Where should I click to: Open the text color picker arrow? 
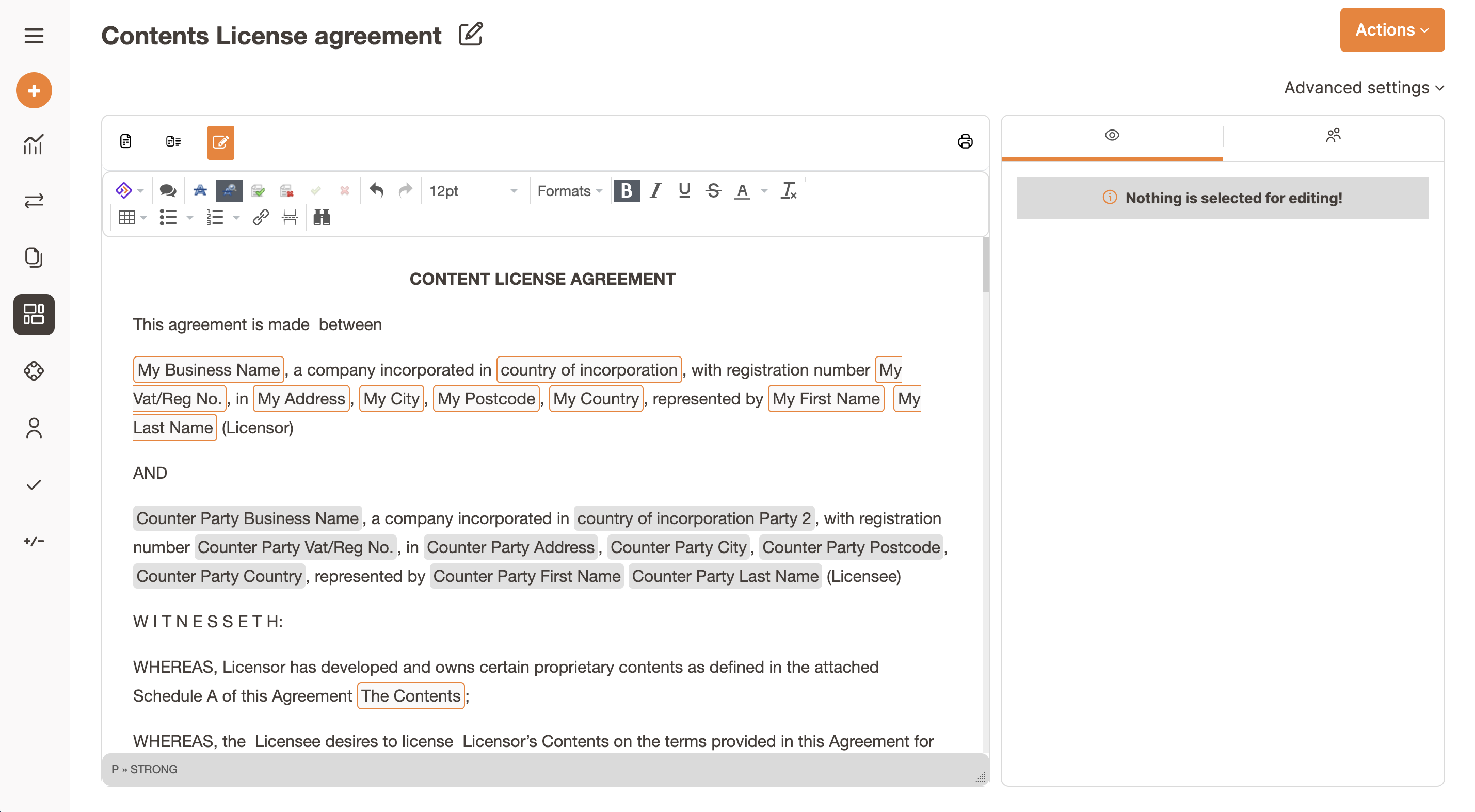(764, 190)
